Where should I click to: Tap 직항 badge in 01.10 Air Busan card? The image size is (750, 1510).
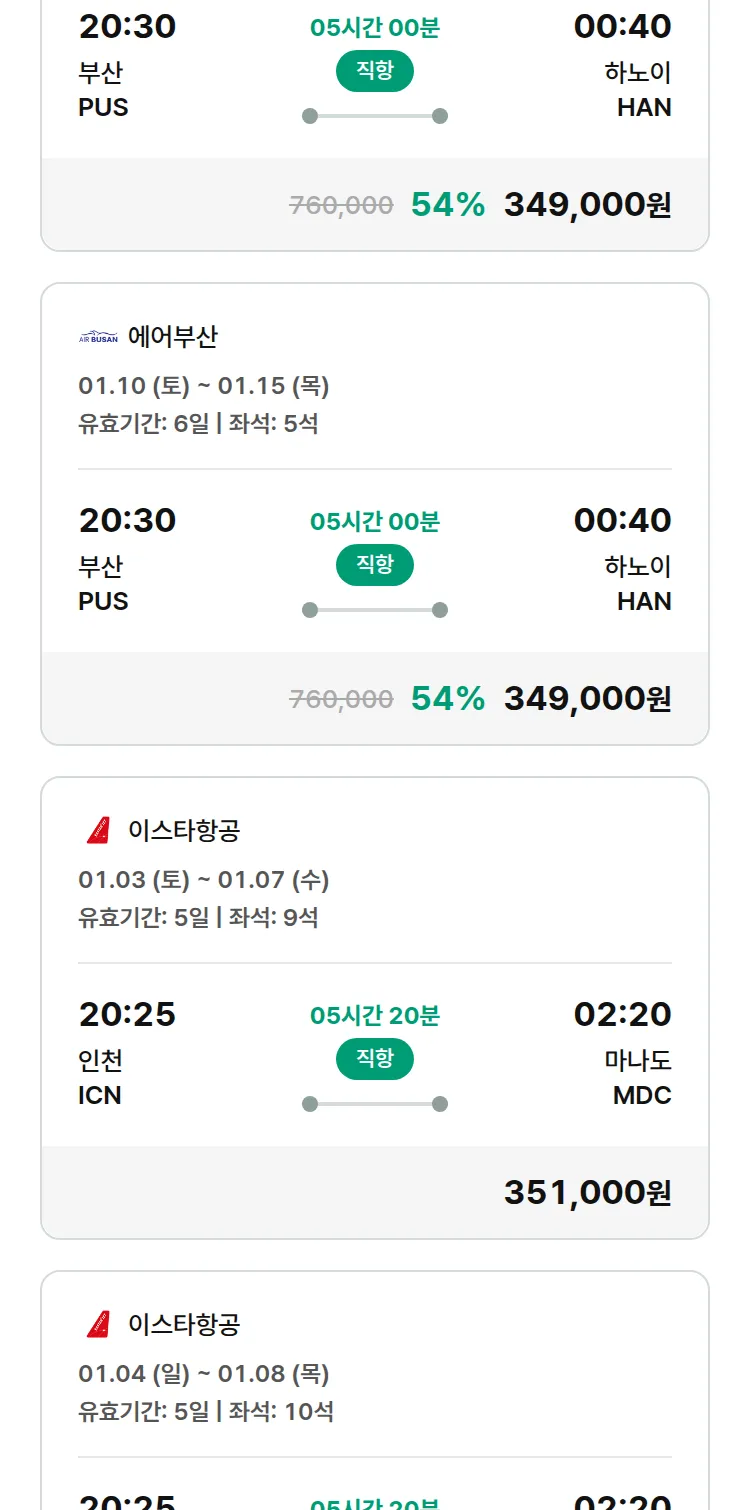(x=375, y=565)
